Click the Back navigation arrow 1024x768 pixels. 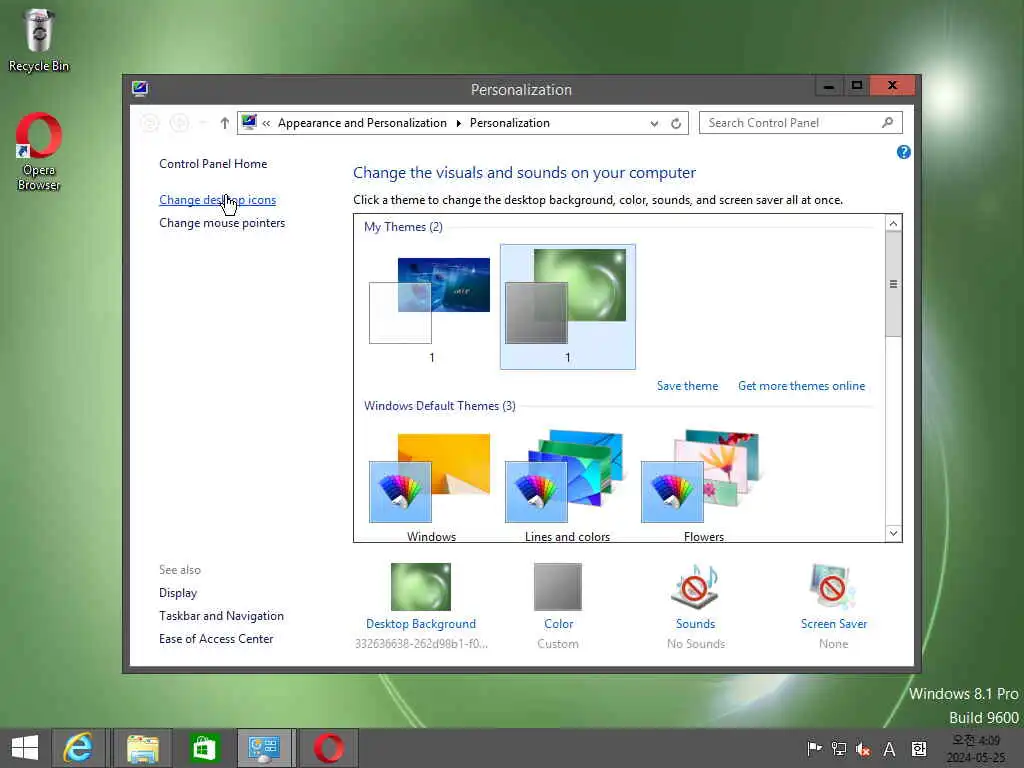click(150, 123)
